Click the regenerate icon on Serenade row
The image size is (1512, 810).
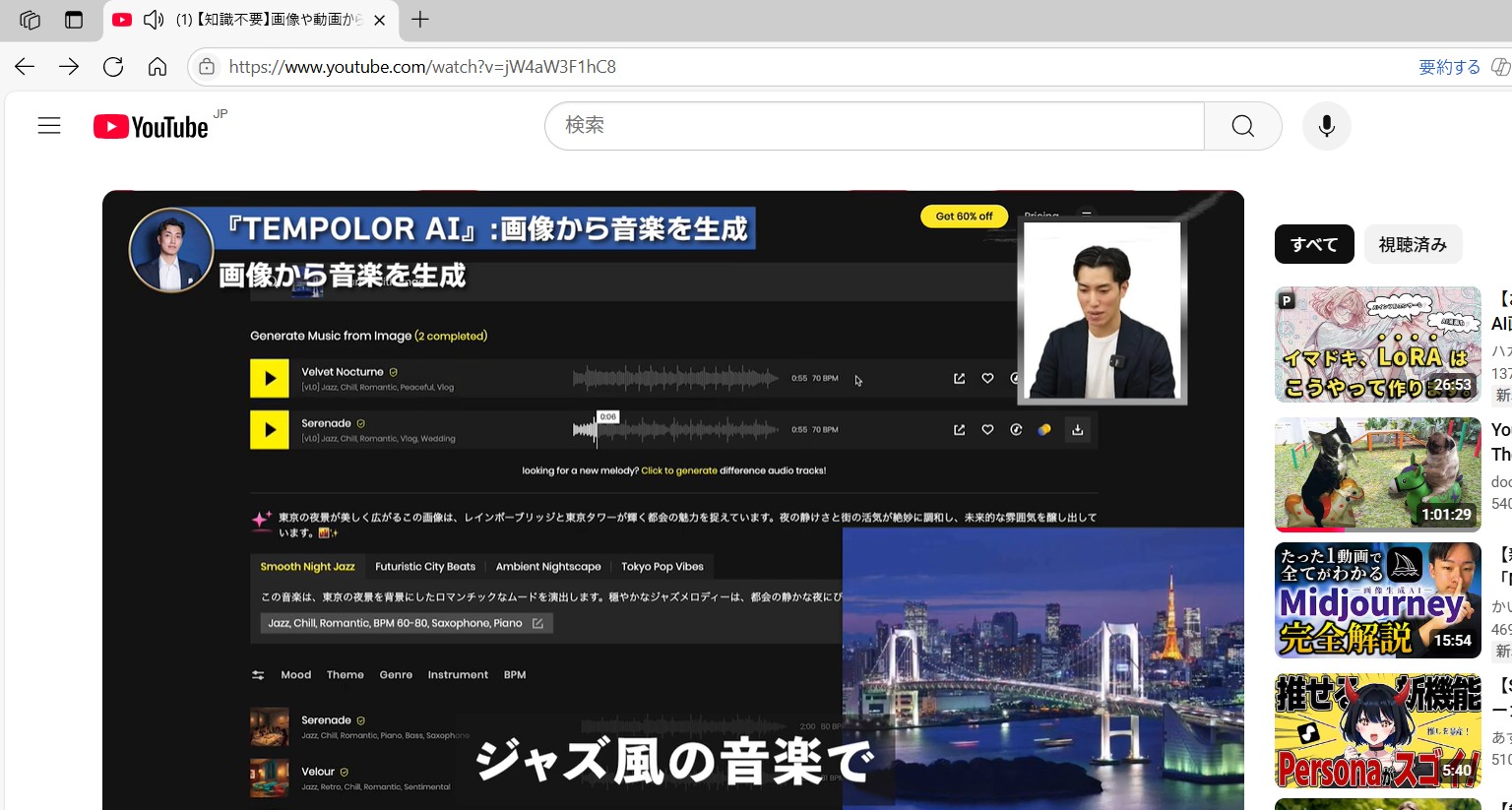click(1016, 429)
